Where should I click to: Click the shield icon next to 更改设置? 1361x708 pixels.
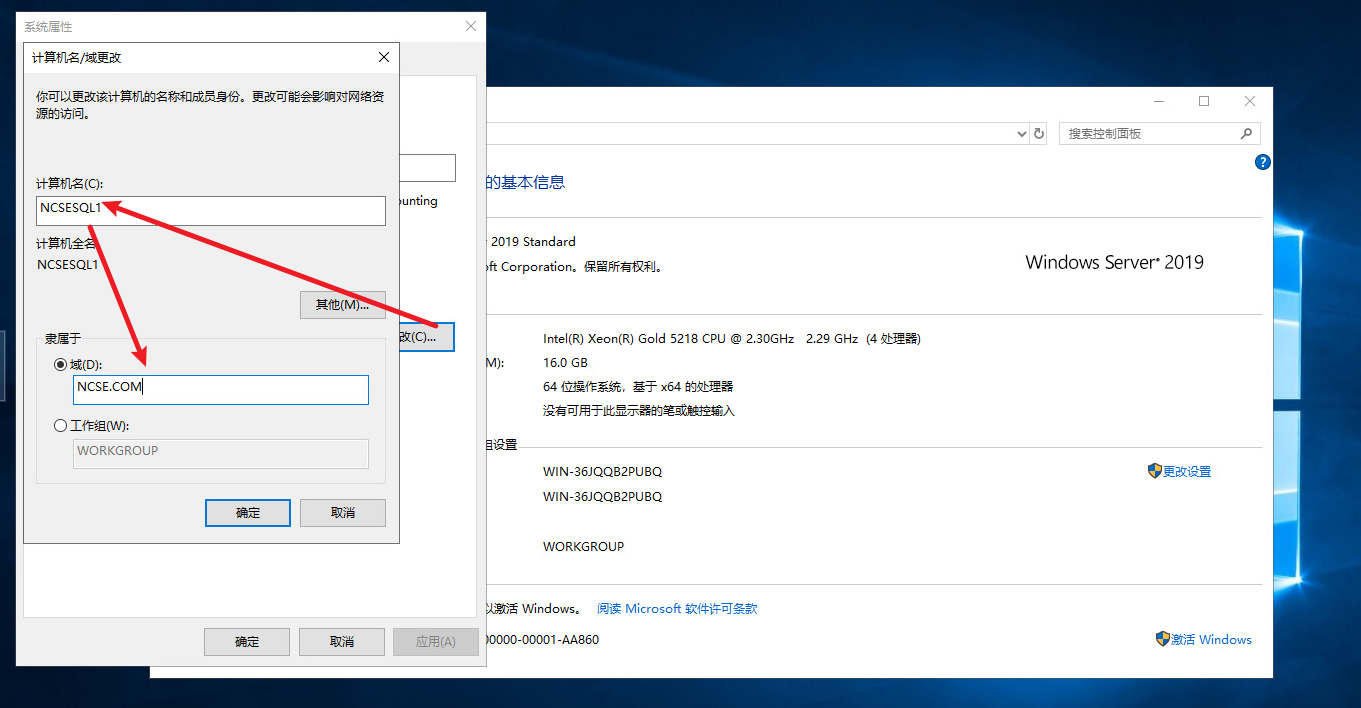(1154, 471)
